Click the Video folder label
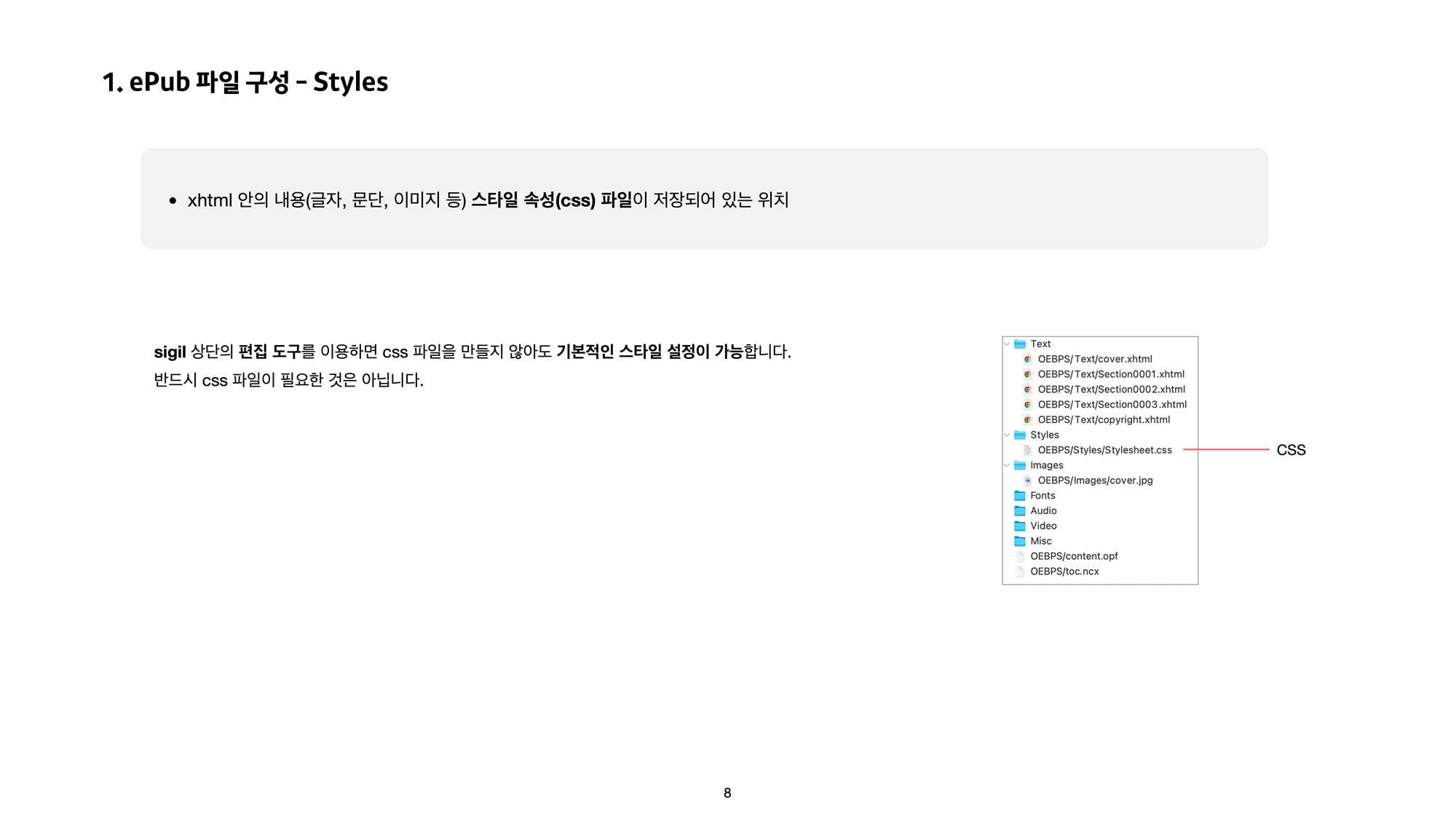1456x819 pixels. click(x=1043, y=526)
